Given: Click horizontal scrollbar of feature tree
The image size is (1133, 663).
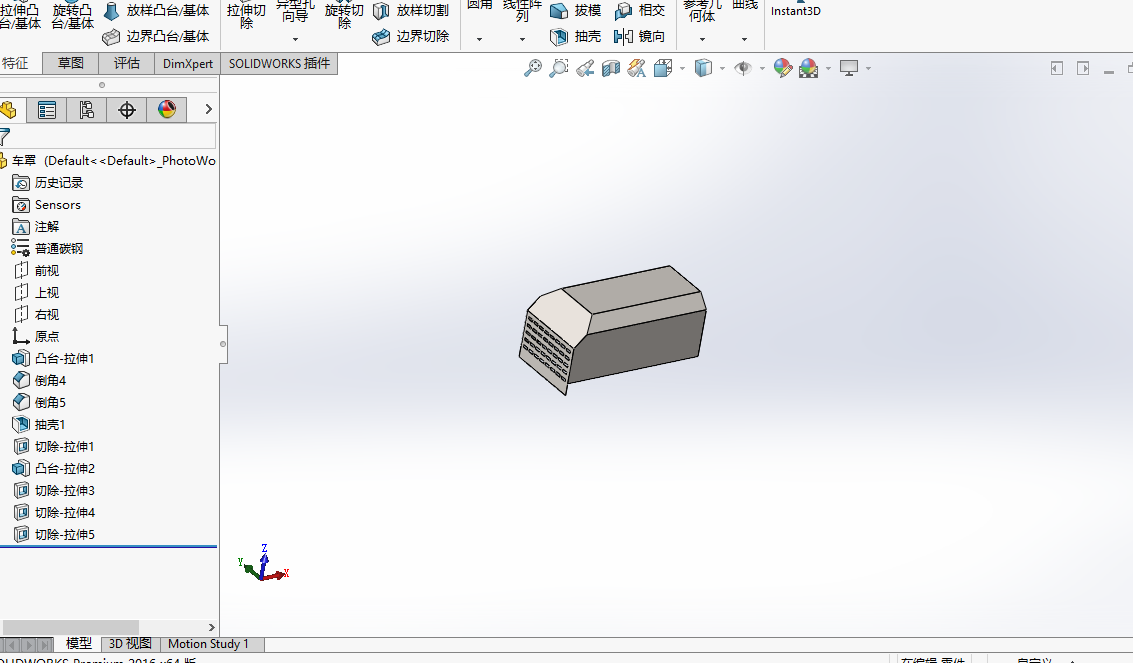Looking at the screenshot, I should click(71, 627).
